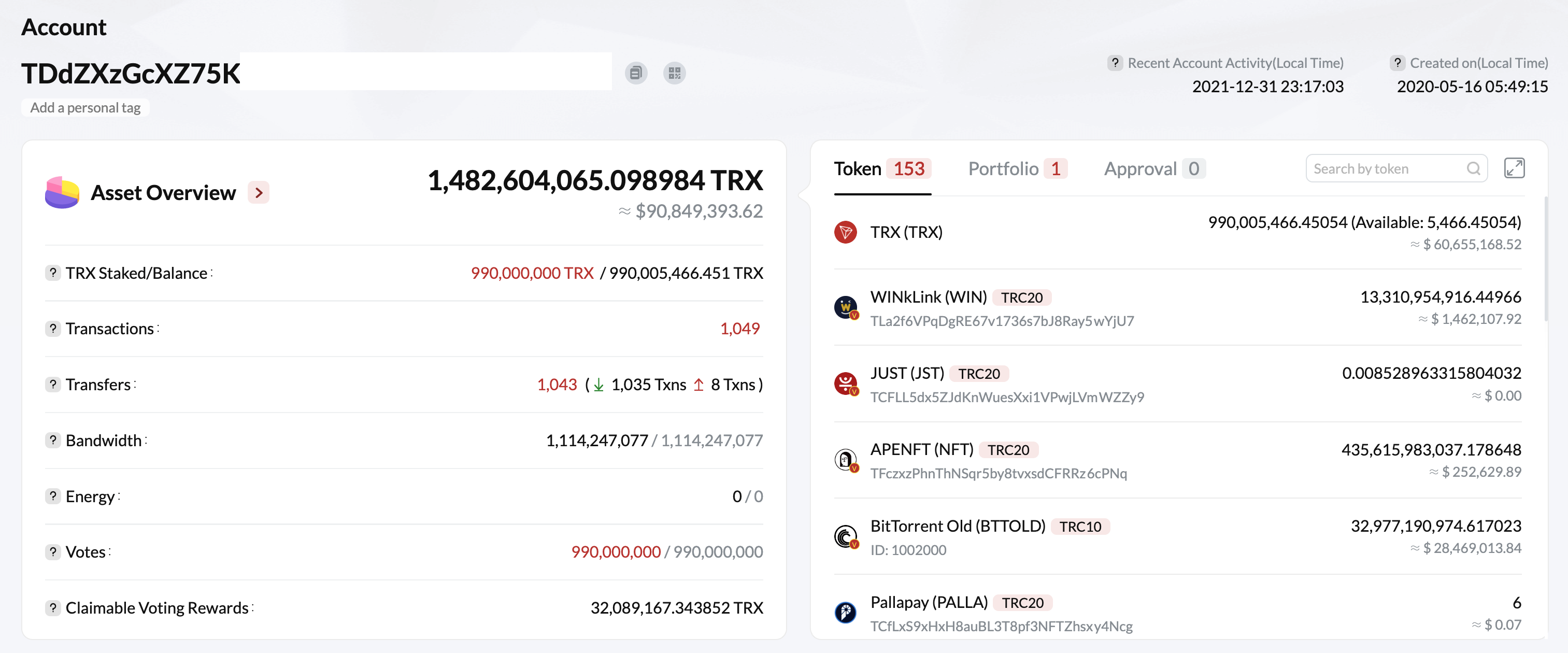Image resolution: width=1568 pixels, height=653 pixels.
Task: Click the Pallapay token logo
Action: point(845,612)
